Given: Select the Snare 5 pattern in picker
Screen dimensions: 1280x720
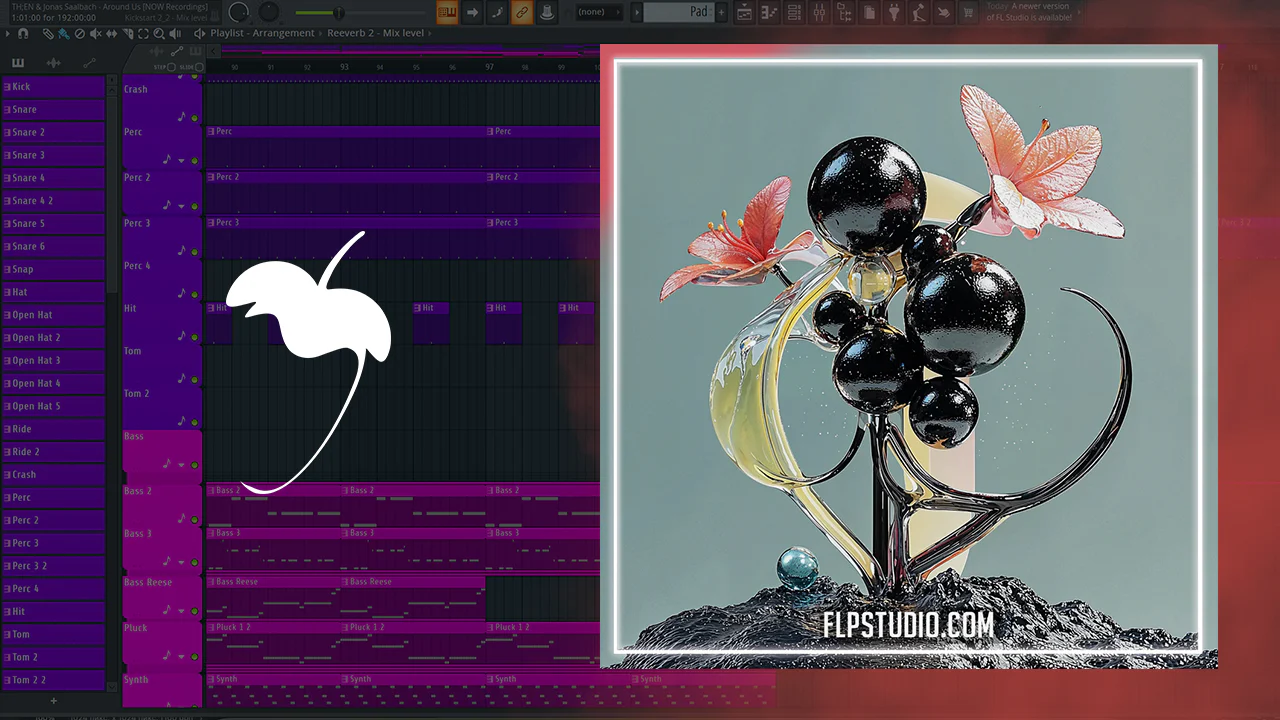Looking at the screenshot, I should 54,224.
